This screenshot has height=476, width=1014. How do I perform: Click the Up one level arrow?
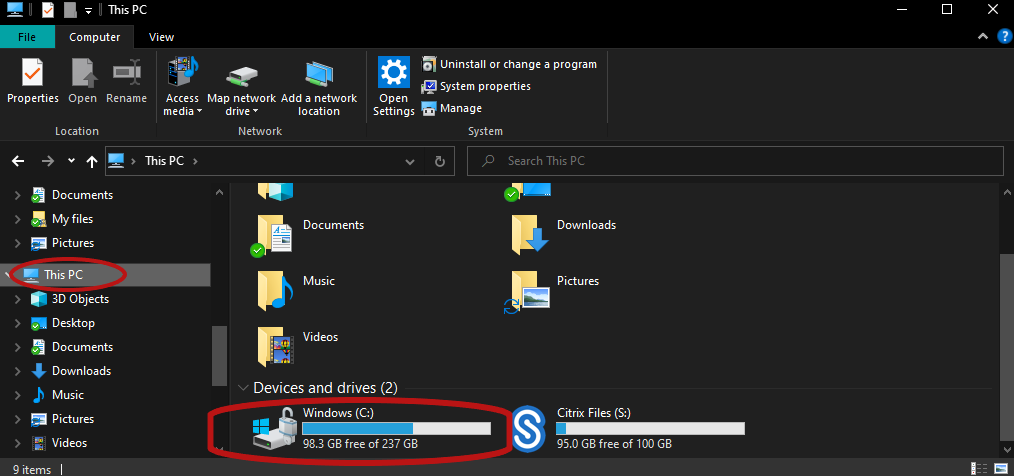tap(92, 161)
